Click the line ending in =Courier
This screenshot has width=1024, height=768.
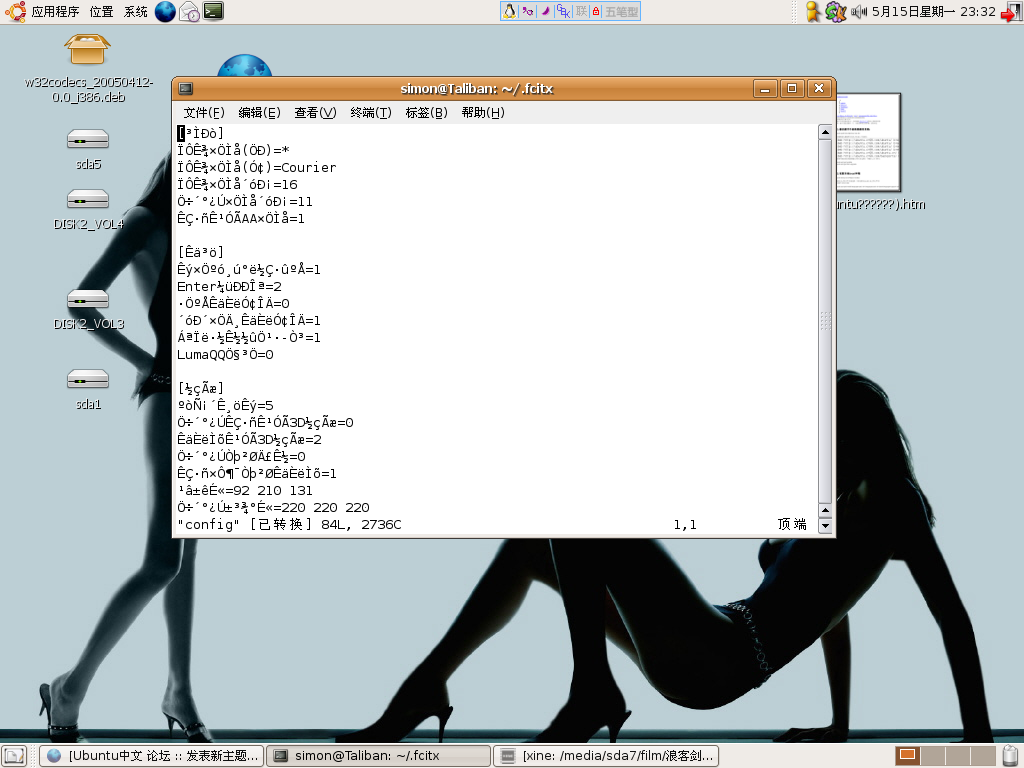tap(257, 167)
